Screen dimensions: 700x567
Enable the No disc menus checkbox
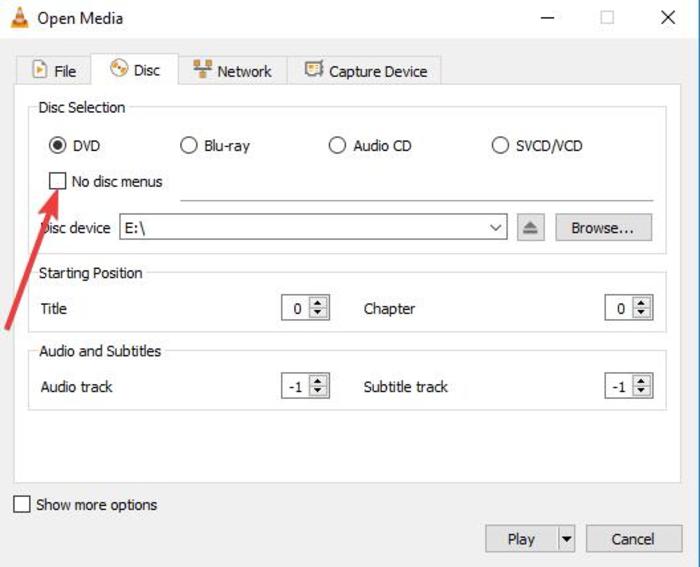(x=58, y=181)
